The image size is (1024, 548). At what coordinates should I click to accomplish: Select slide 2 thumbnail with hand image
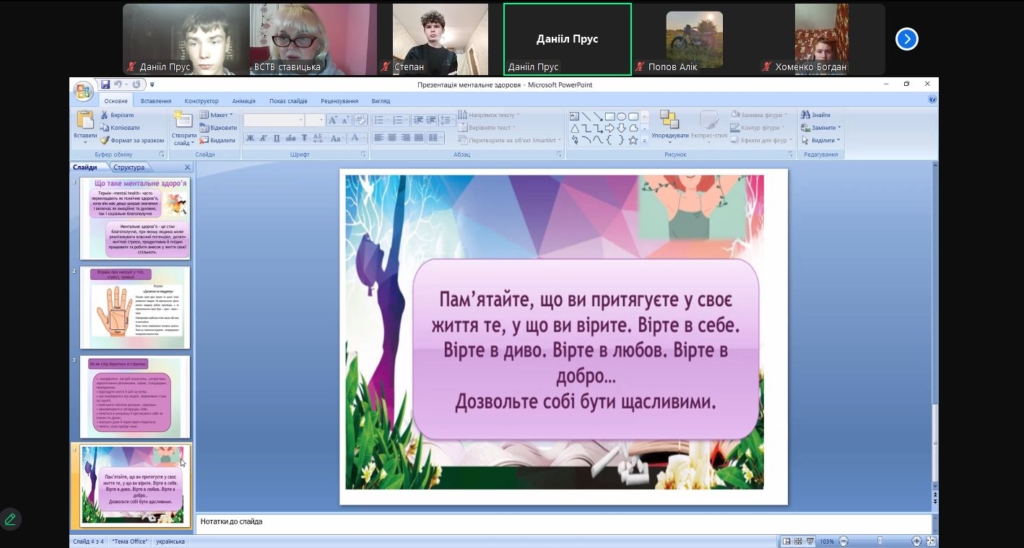(134, 308)
